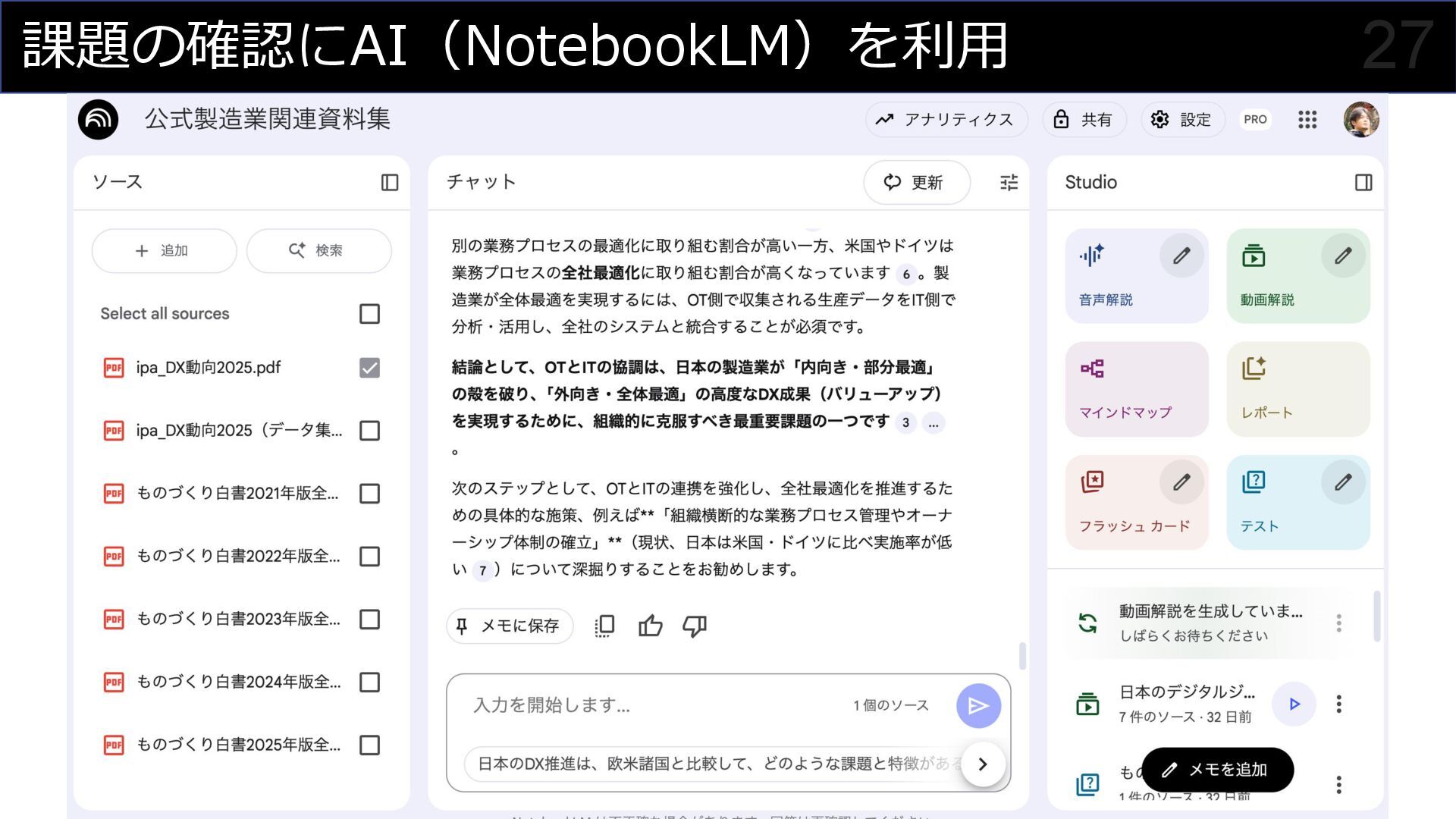
Task: Collapse the ソース panel with its sidebar icon
Action: pyautogui.click(x=389, y=183)
